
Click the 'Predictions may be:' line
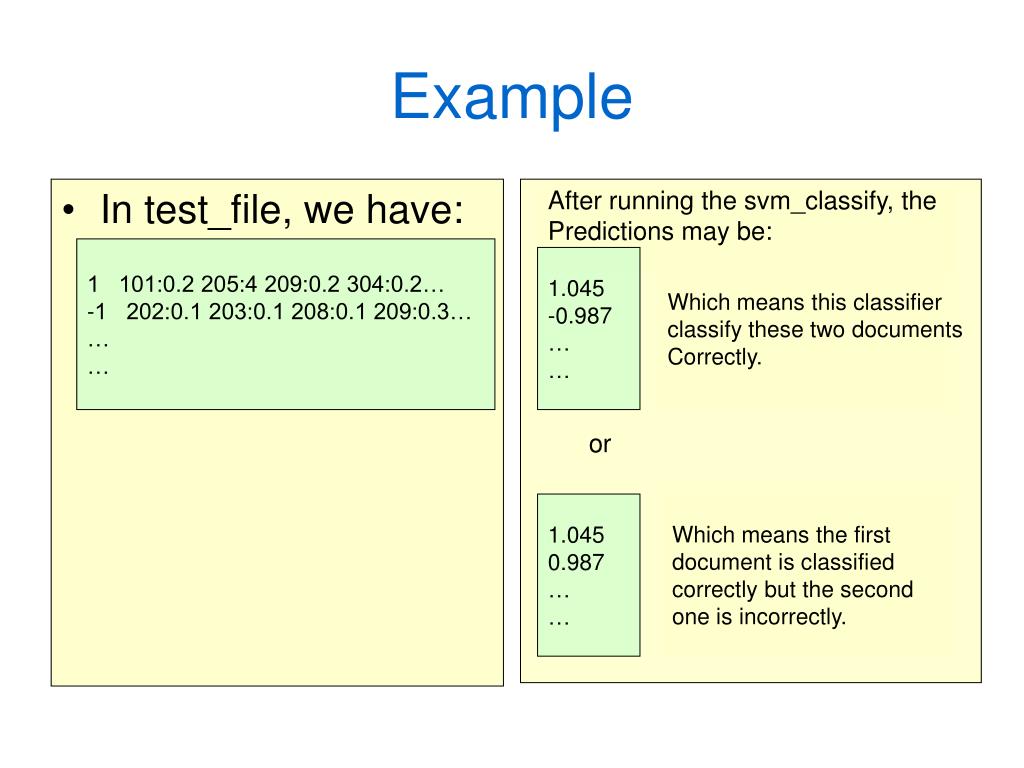pos(660,231)
